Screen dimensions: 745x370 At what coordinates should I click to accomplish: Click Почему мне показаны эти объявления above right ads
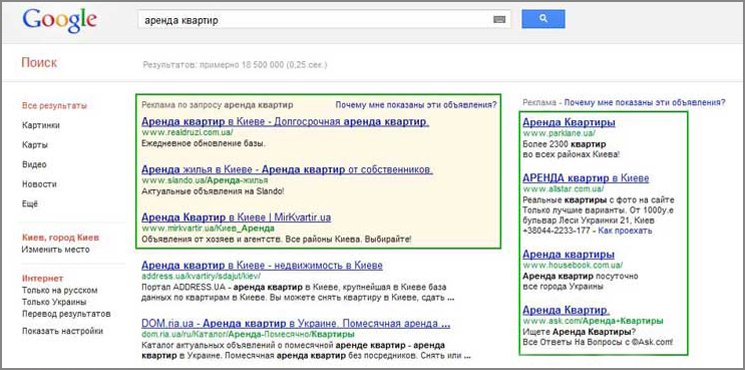(x=645, y=102)
